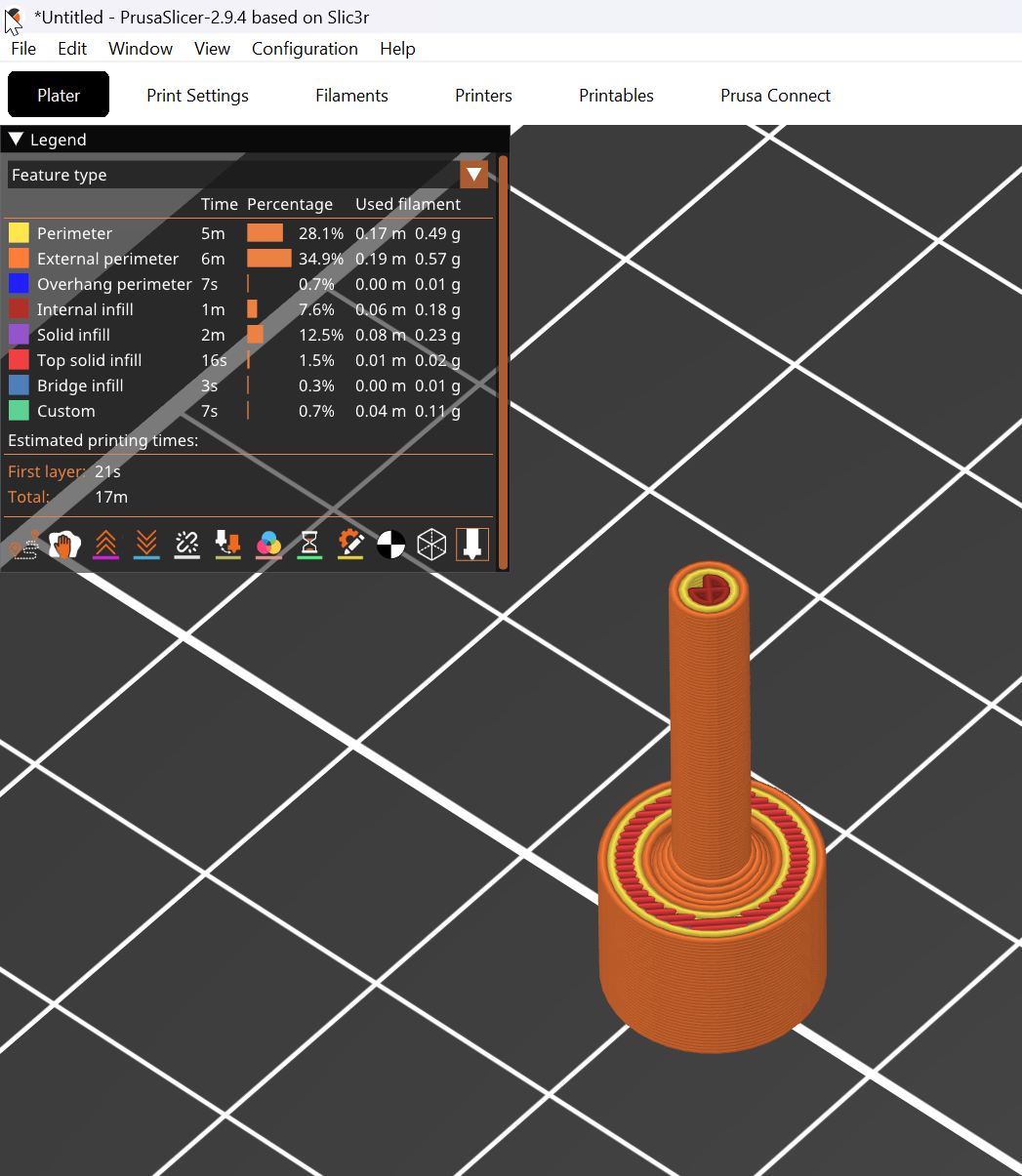Click the 'Used filament' column header
Image resolution: width=1022 pixels, height=1176 pixels.
[x=408, y=204]
